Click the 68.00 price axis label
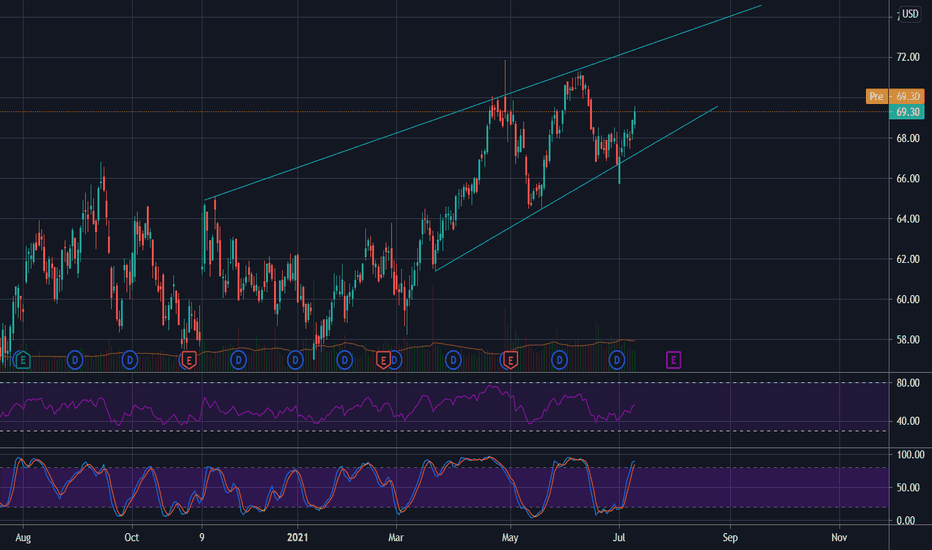932x550 pixels. [x=908, y=138]
